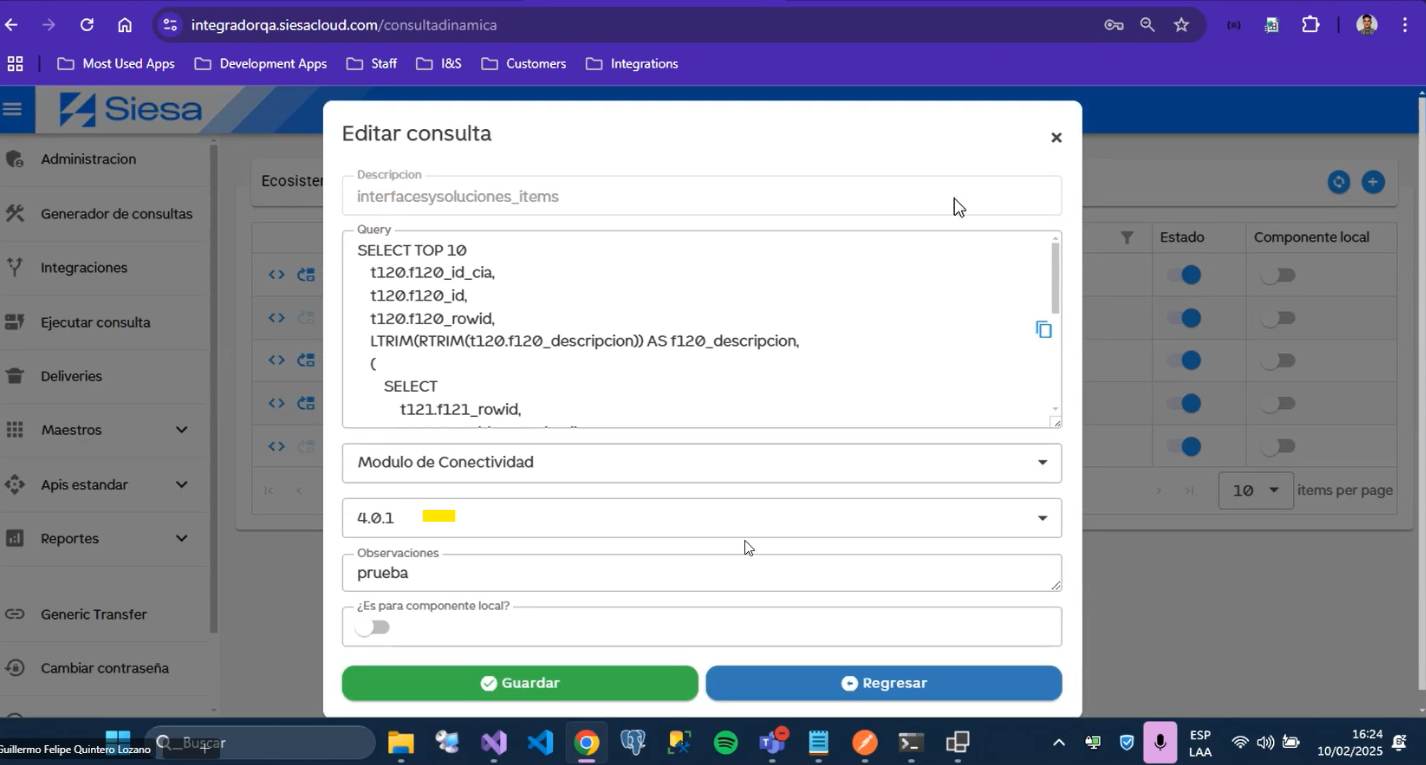This screenshot has height=765, width=1426.
Task: Copy the SQL query using the clipboard icon
Action: pos(1044,329)
